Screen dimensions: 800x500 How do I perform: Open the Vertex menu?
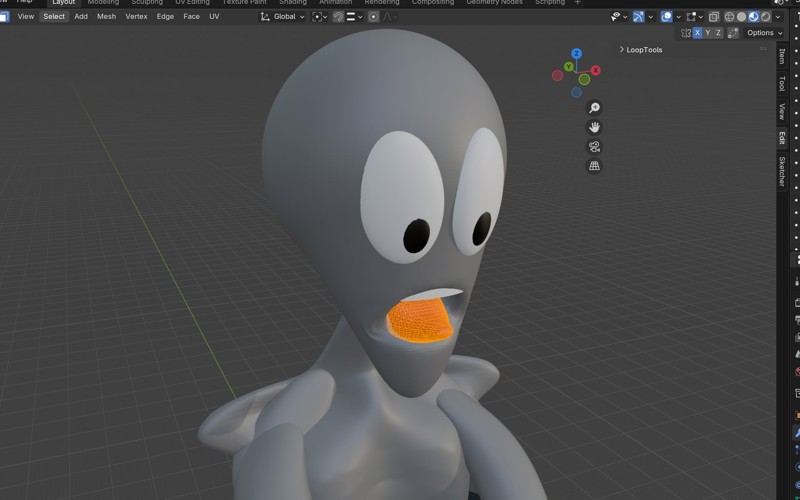click(136, 17)
